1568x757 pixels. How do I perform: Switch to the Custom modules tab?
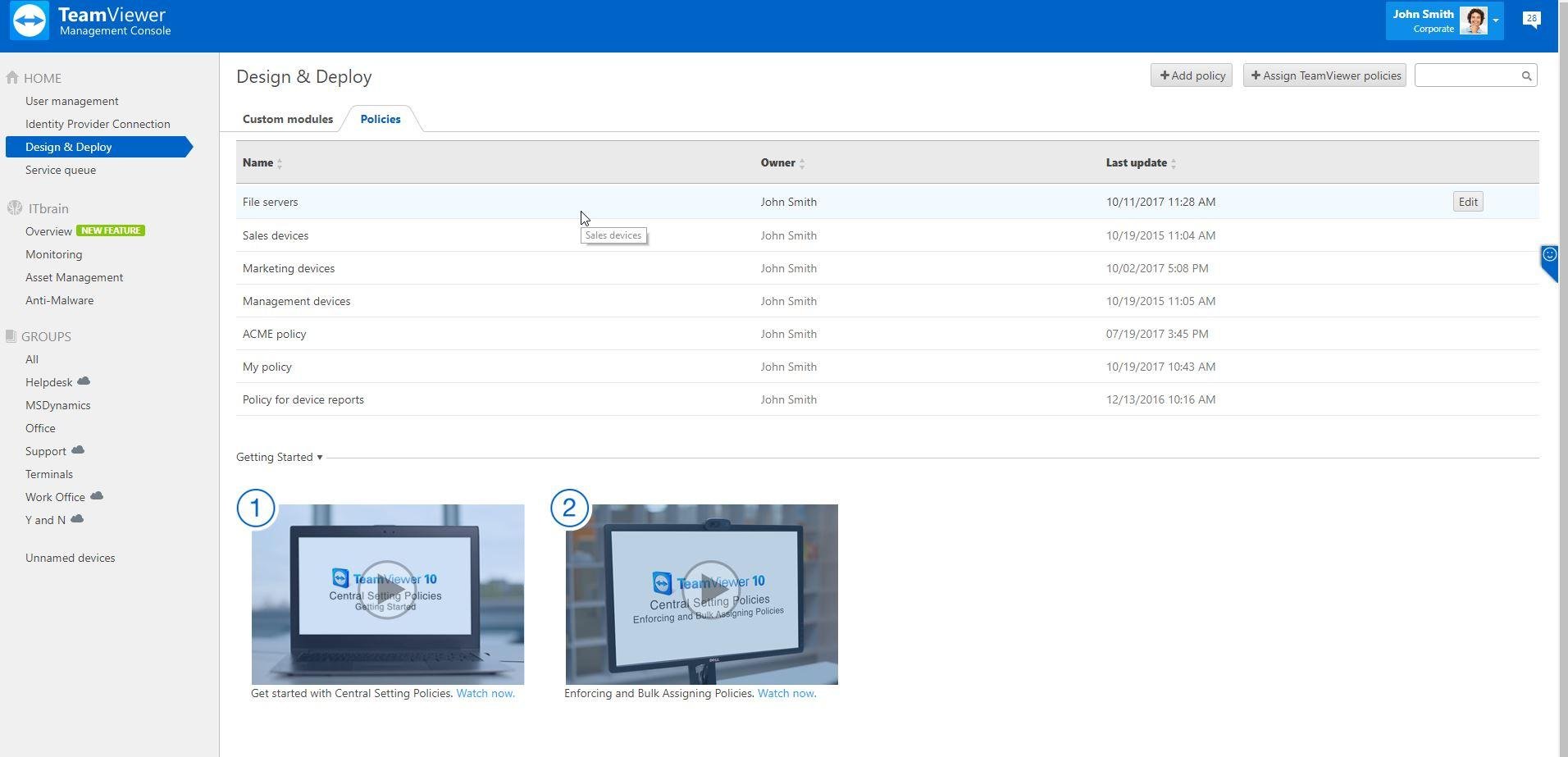pos(288,119)
